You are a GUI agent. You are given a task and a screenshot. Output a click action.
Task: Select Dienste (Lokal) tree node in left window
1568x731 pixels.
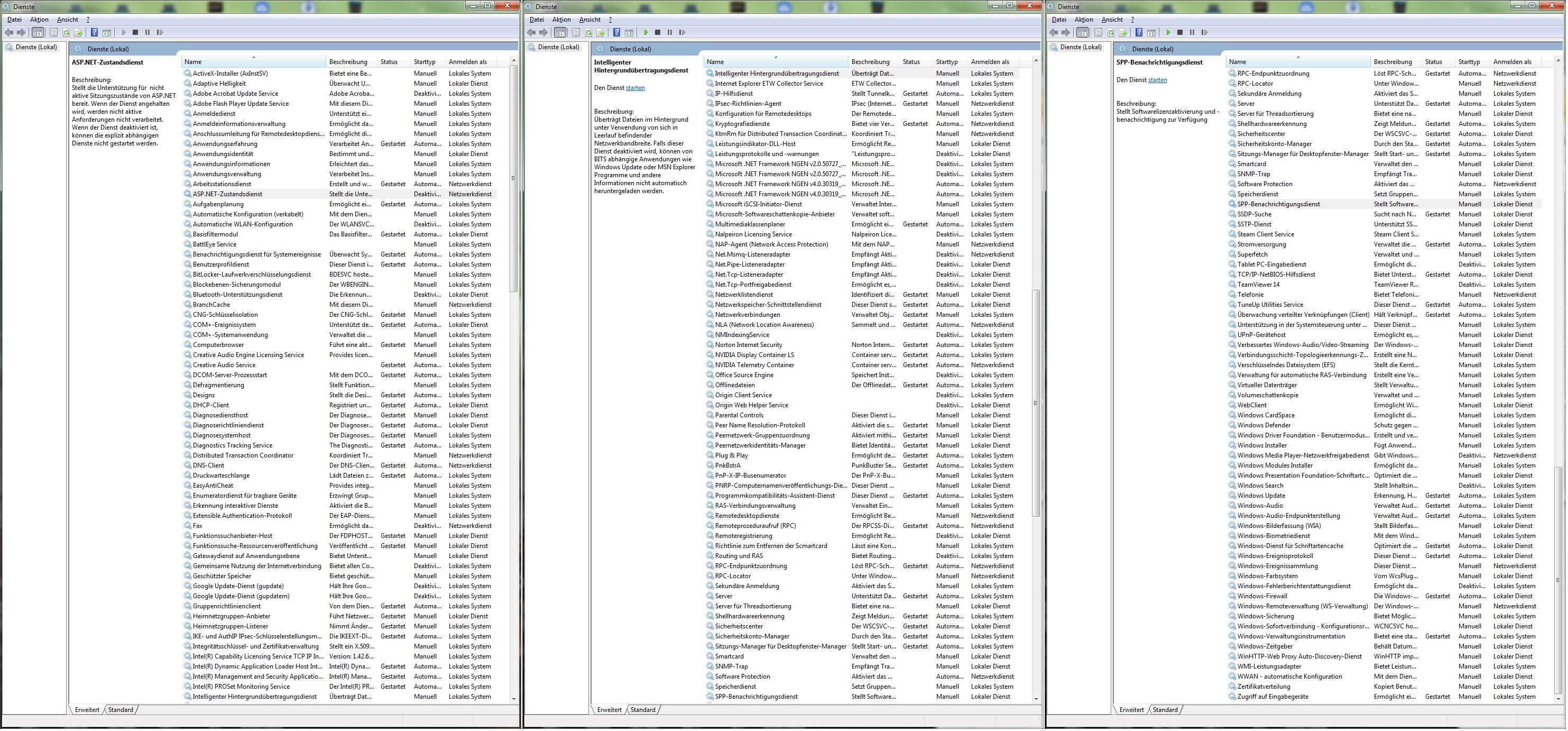pyautogui.click(x=36, y=47)
